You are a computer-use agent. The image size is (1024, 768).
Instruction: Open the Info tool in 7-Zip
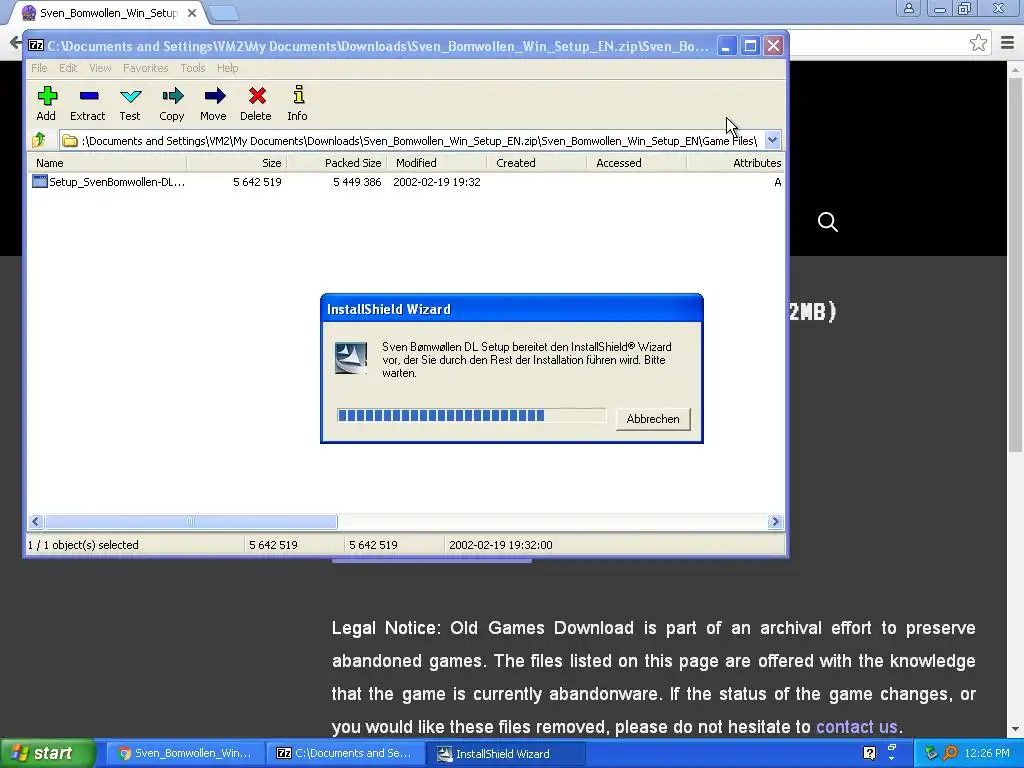click(298, 95)
